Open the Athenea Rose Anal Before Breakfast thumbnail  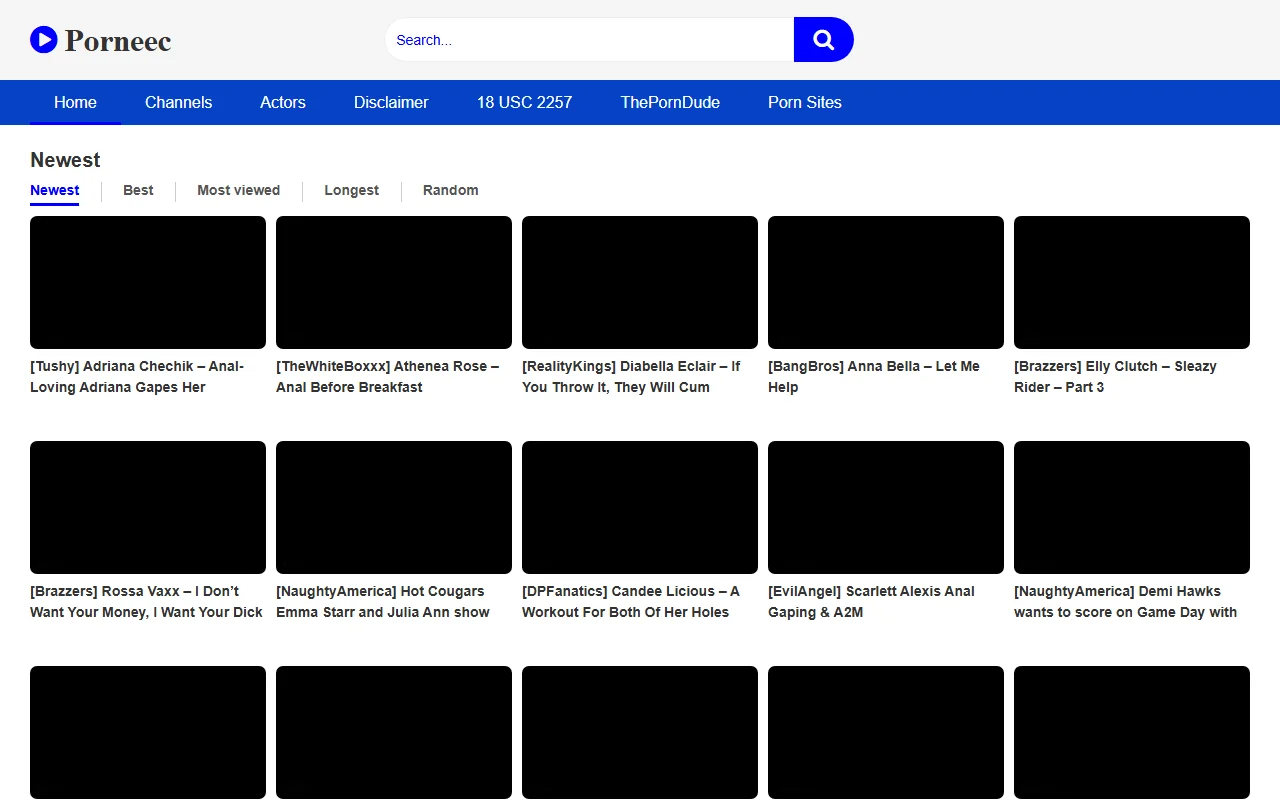point(393,282)
